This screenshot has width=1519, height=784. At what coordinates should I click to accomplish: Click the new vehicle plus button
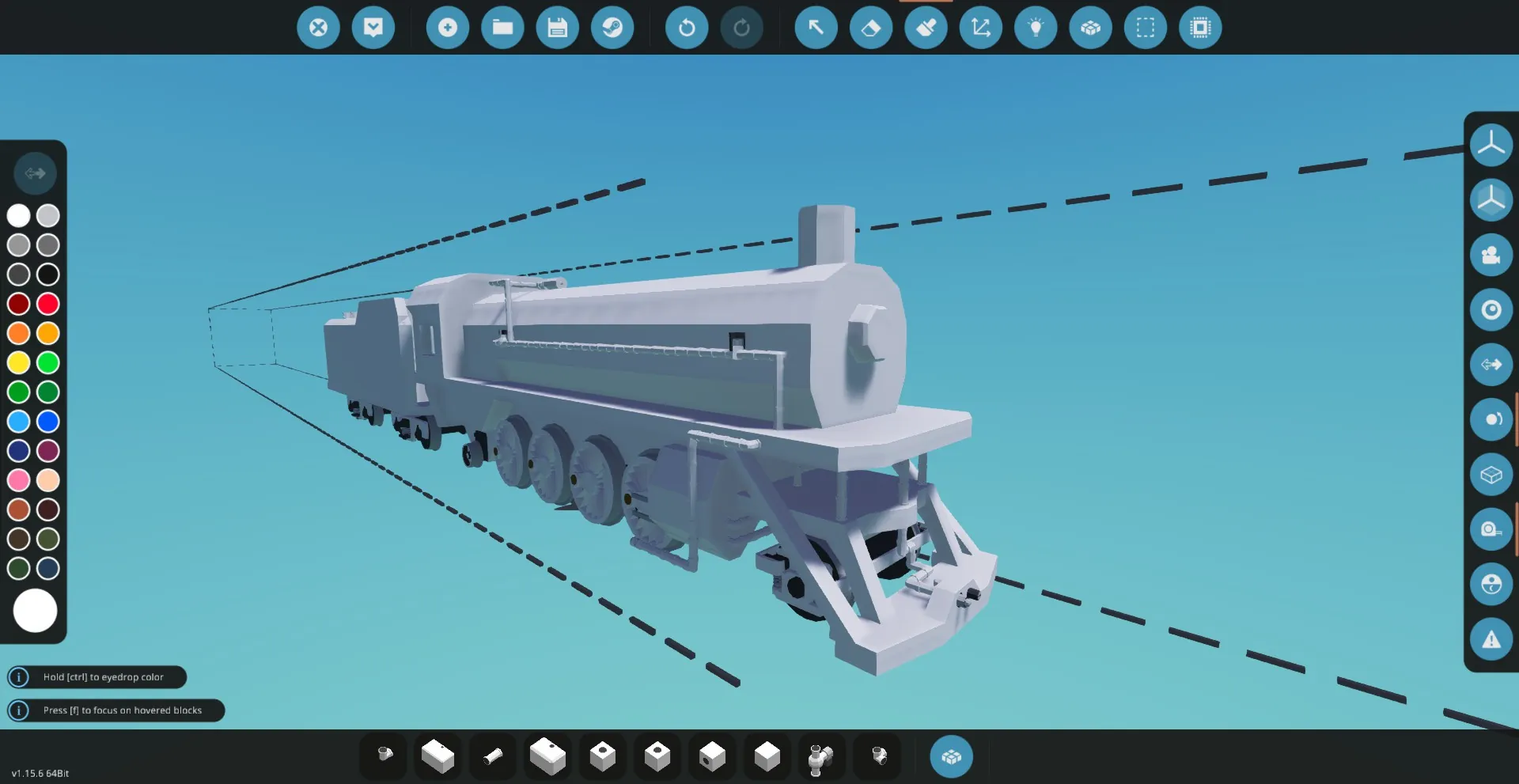point(448,28)
